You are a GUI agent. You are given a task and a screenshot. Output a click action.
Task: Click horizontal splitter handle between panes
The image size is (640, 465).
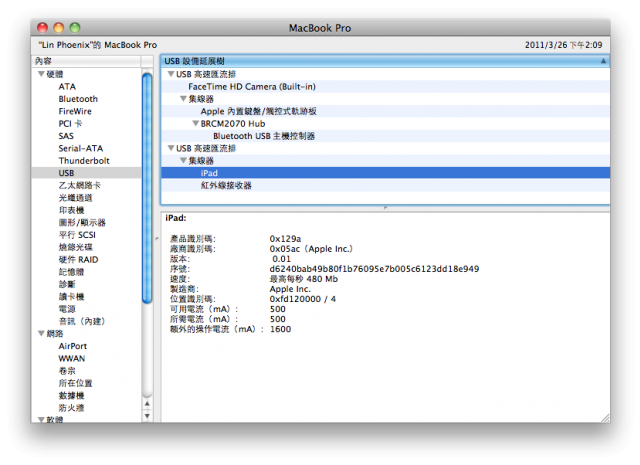[385, 208]
